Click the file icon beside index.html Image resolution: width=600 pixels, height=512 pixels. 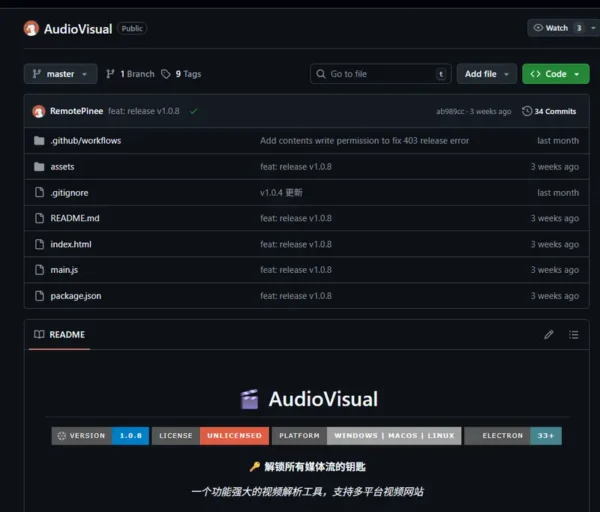[39, 244]
